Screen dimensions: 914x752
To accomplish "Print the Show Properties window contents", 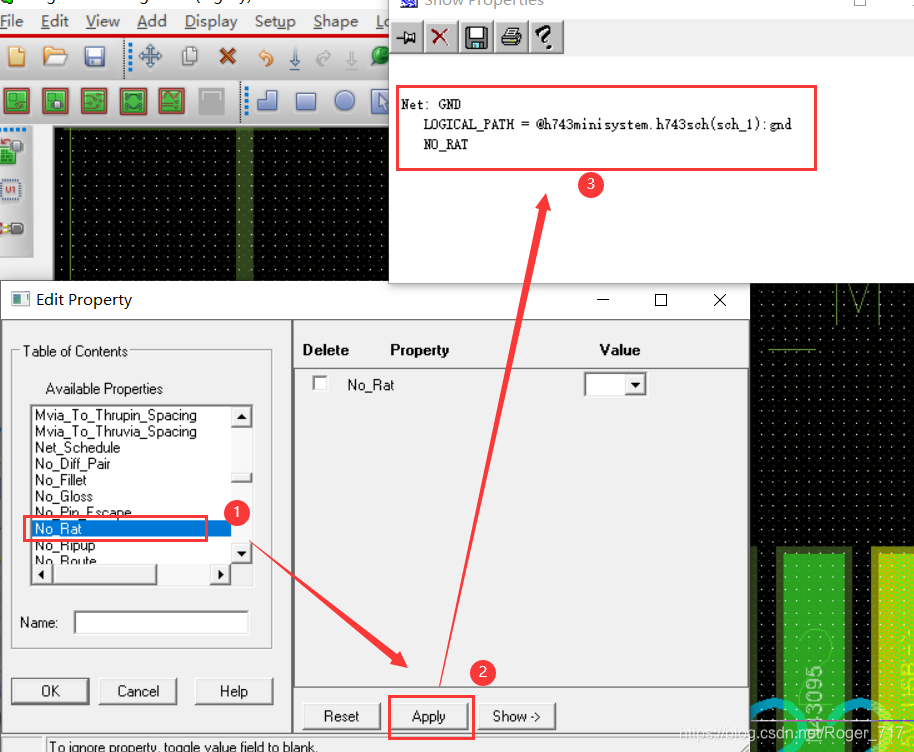I will pyautogui.click(x=511, y=38).
